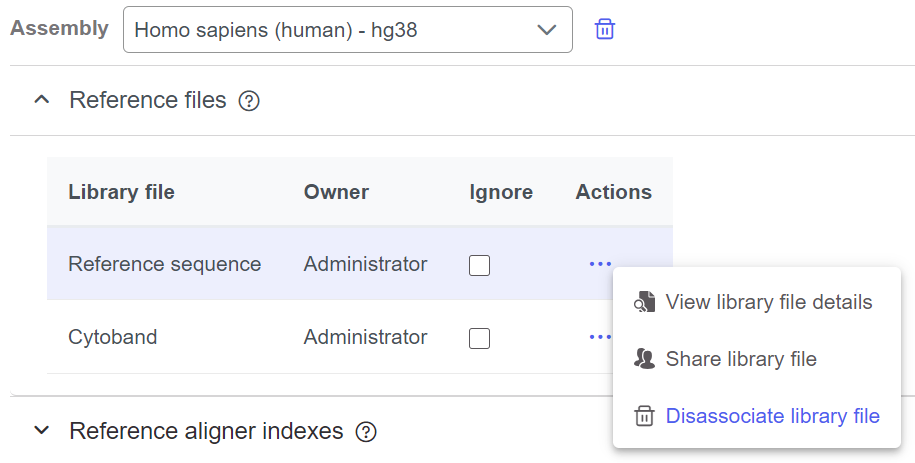This screenshot has height=463, width=915.
Task: Choose Disassociate library file from menu
Action: [x=772, y=416]
